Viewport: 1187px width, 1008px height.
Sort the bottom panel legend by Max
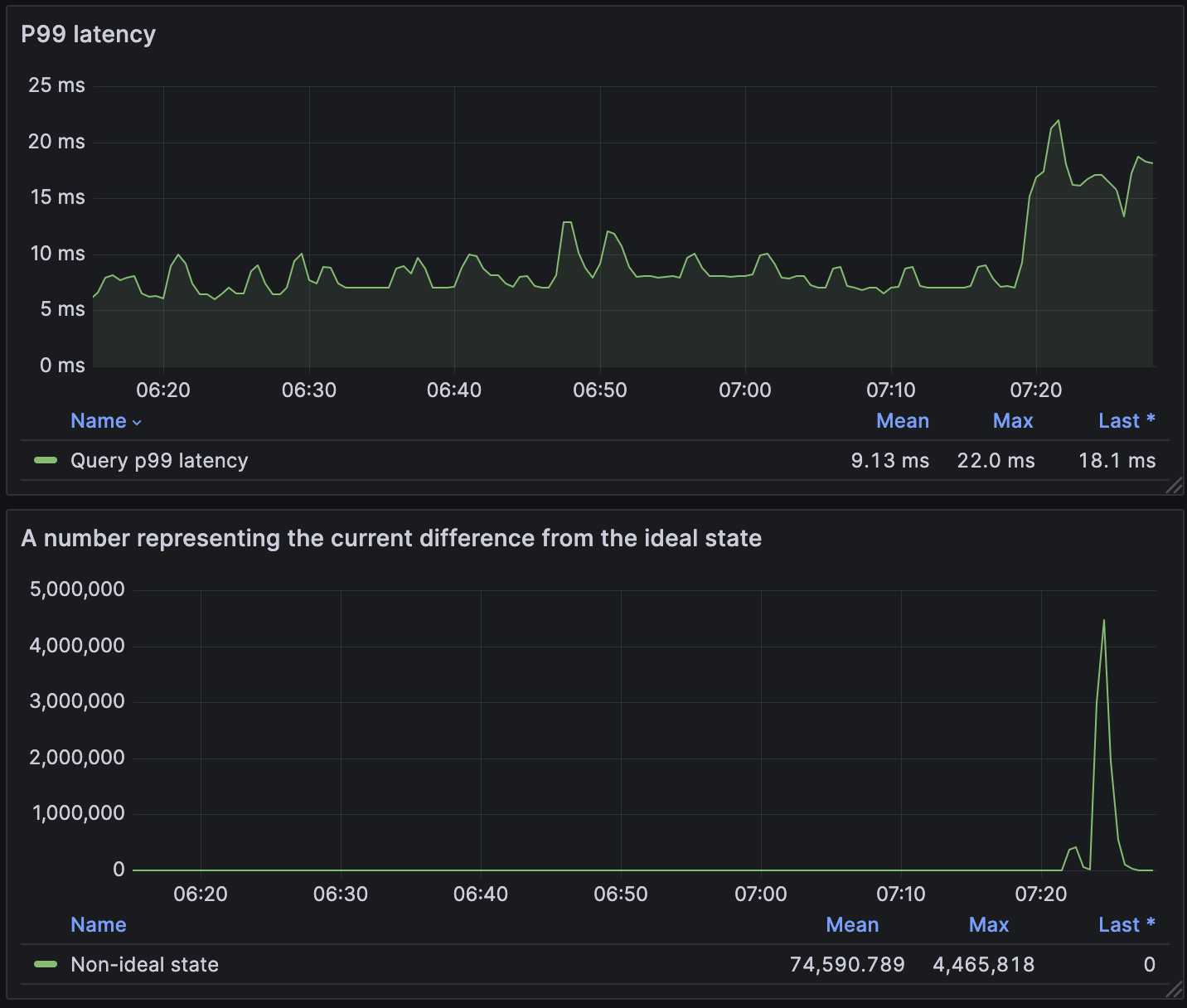tap(988, 924)
